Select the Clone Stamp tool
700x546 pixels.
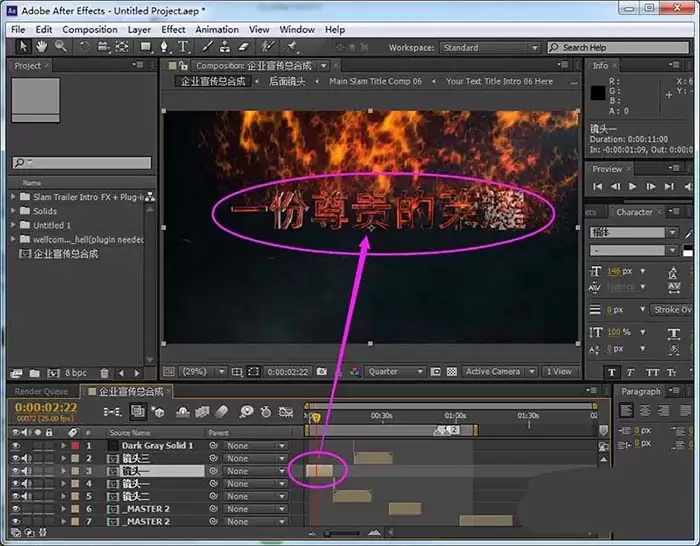(225, 47)
